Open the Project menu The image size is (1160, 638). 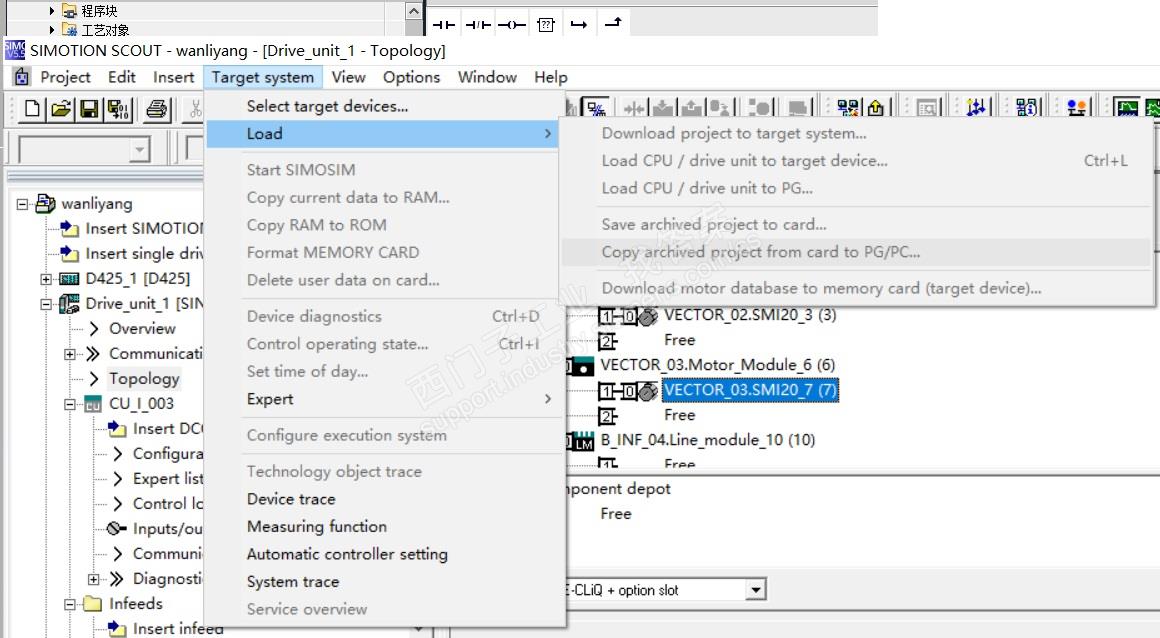(65, 77)
